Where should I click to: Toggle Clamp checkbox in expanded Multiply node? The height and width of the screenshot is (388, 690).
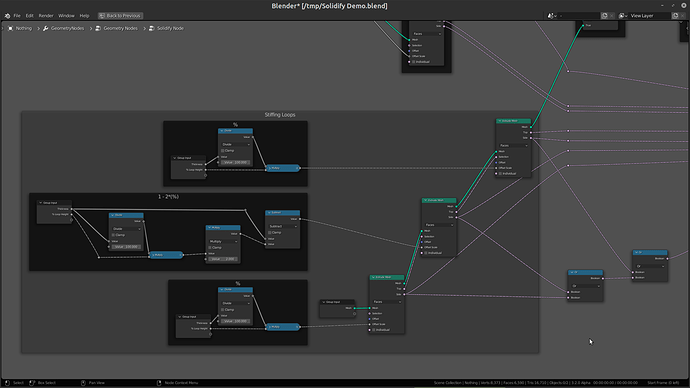point(210,248)
